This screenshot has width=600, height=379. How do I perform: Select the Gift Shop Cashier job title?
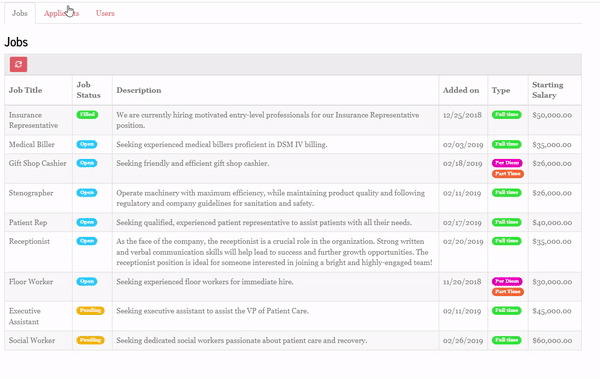pos(38,163)
